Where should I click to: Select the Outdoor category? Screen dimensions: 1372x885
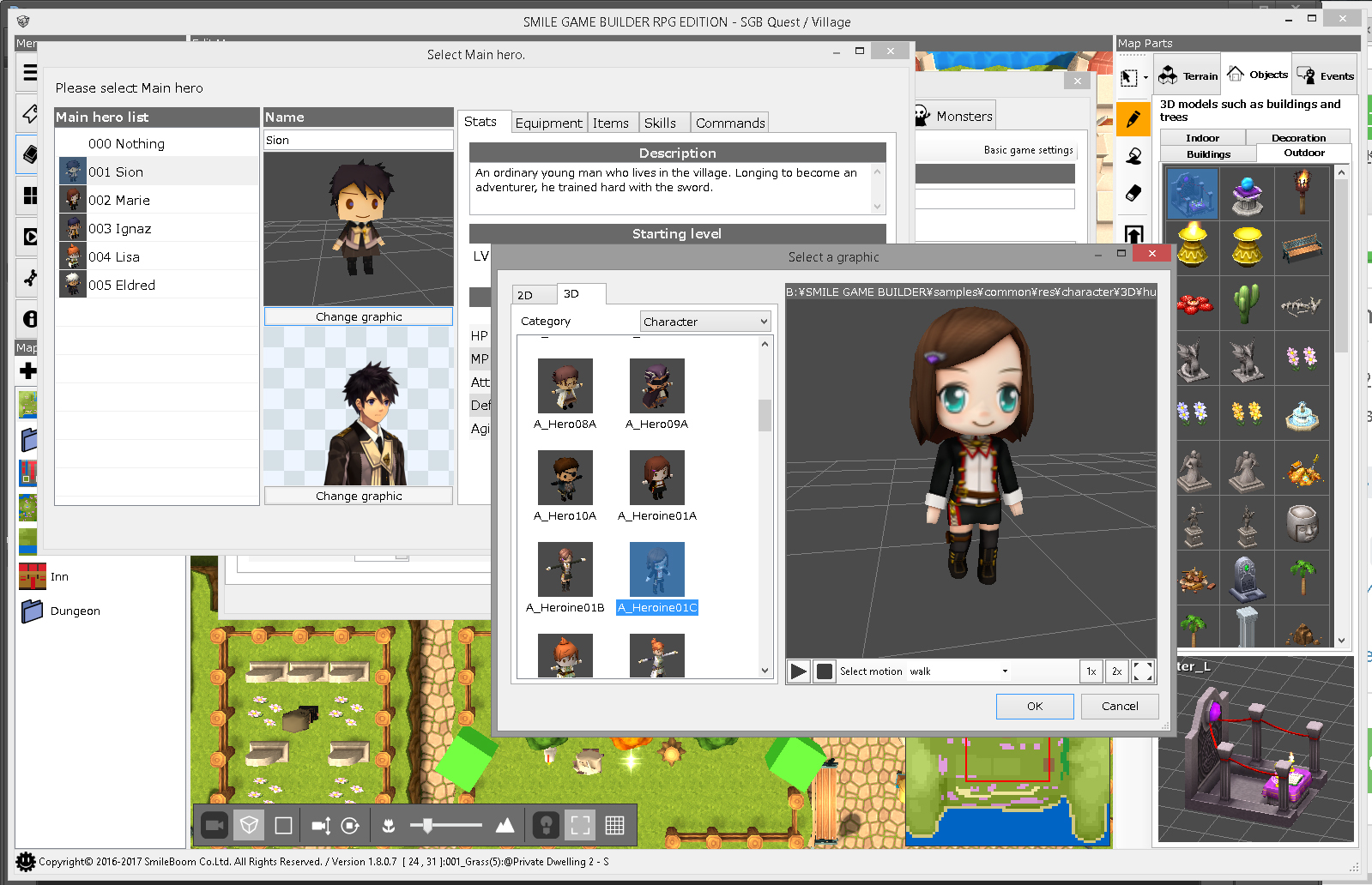click(x=1304, y=153)
